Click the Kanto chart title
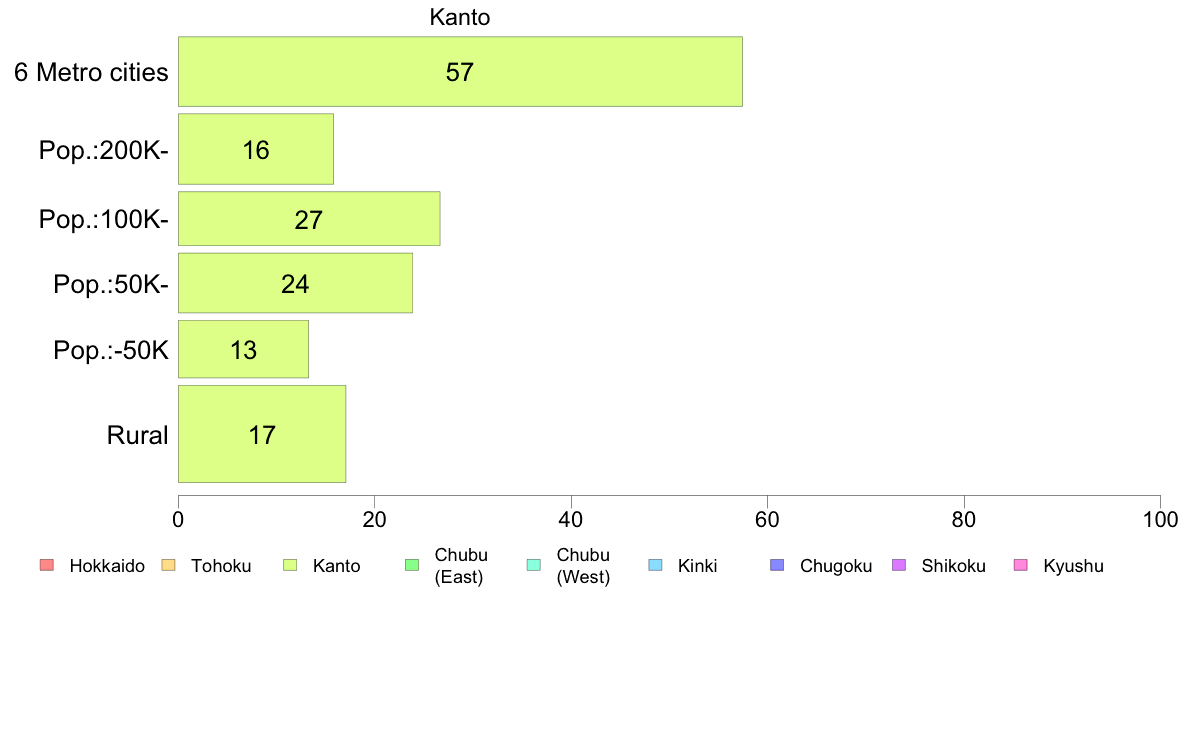 (x=460, y=17)
